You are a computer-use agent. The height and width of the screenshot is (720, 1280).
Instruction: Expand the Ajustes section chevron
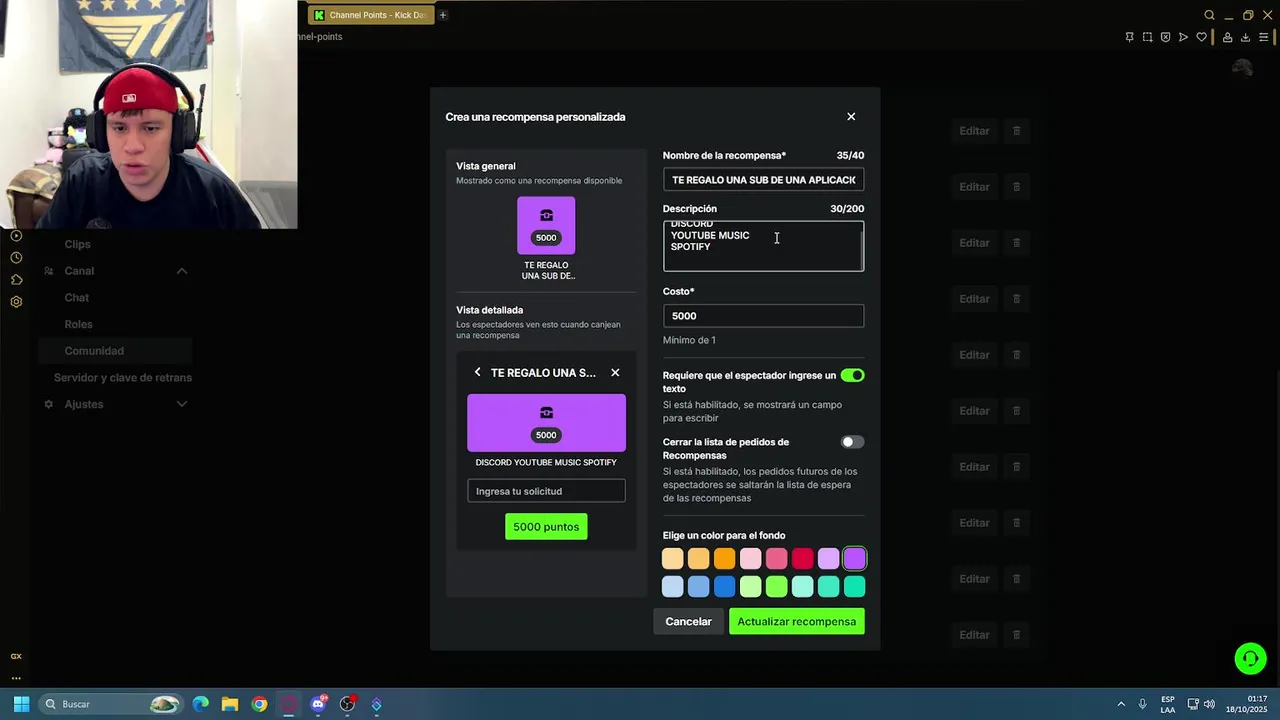[x=182, y=404]
